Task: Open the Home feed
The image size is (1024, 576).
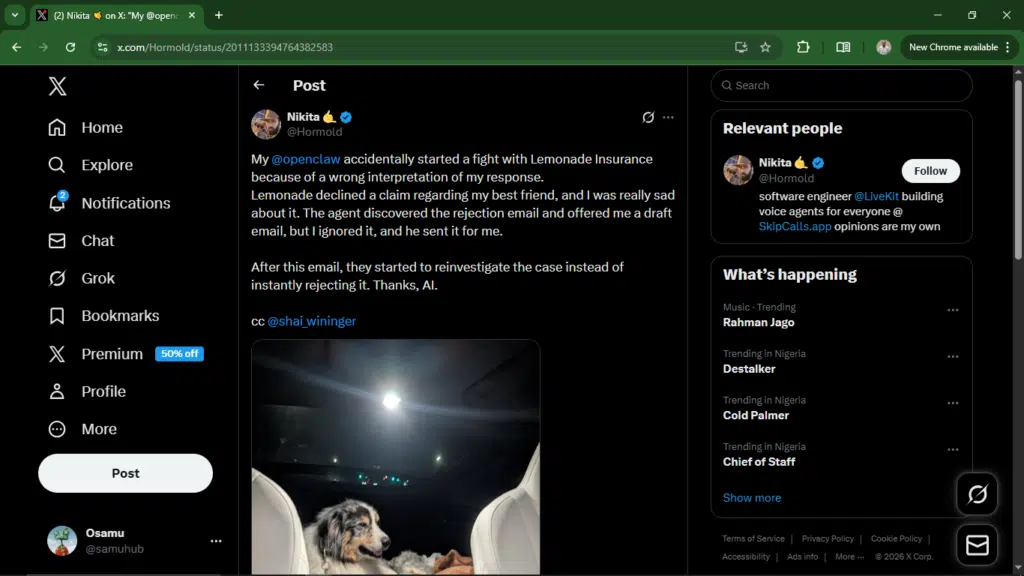Action: tap(100, 127)
